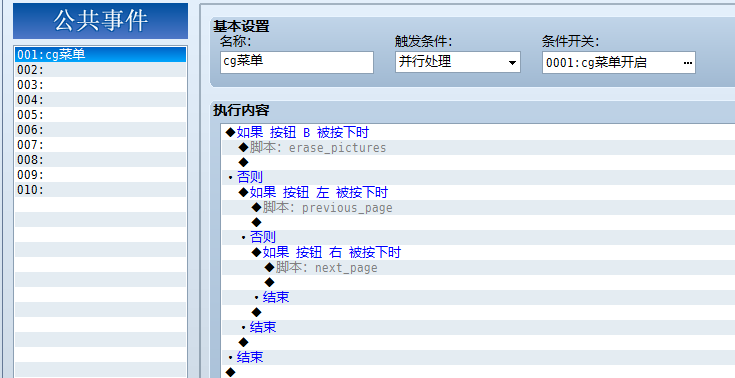Select script line next_page
Screen dimensions: 735x378
(478, 267)
